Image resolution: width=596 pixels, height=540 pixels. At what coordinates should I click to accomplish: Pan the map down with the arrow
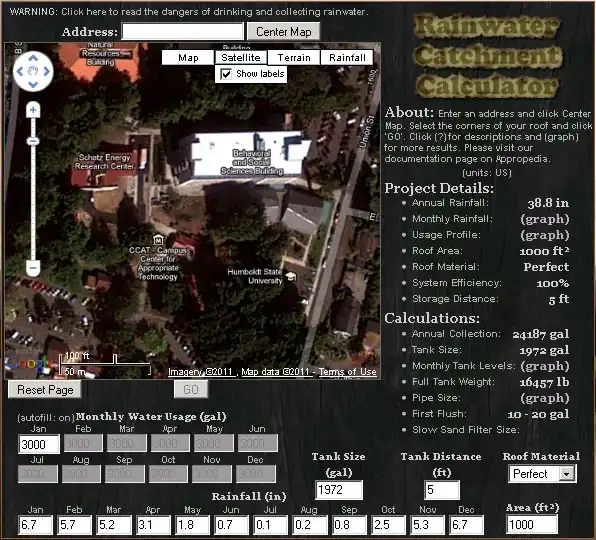[x=33, y=84]
